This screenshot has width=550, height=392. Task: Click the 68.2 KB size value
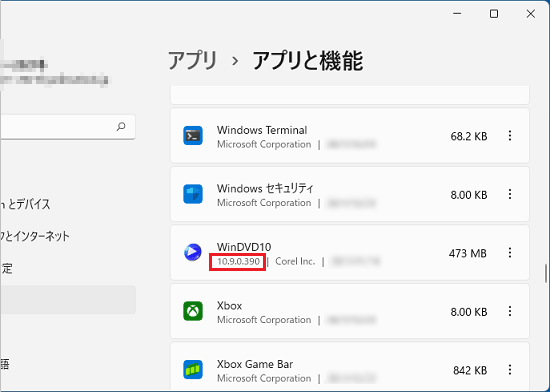coord(469,136)
